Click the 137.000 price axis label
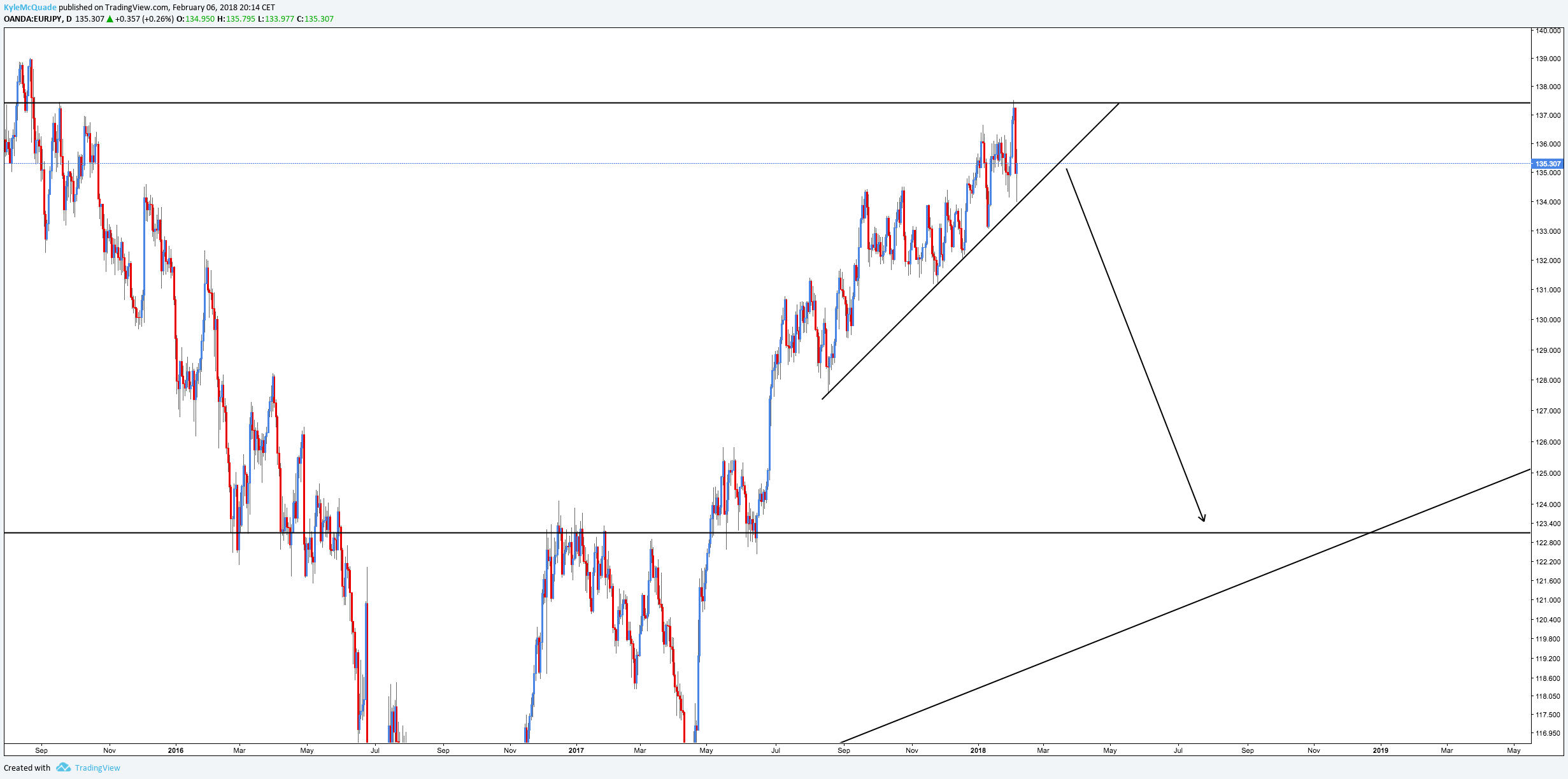This screenshot has width=1568, height=779. (1548, 115)
